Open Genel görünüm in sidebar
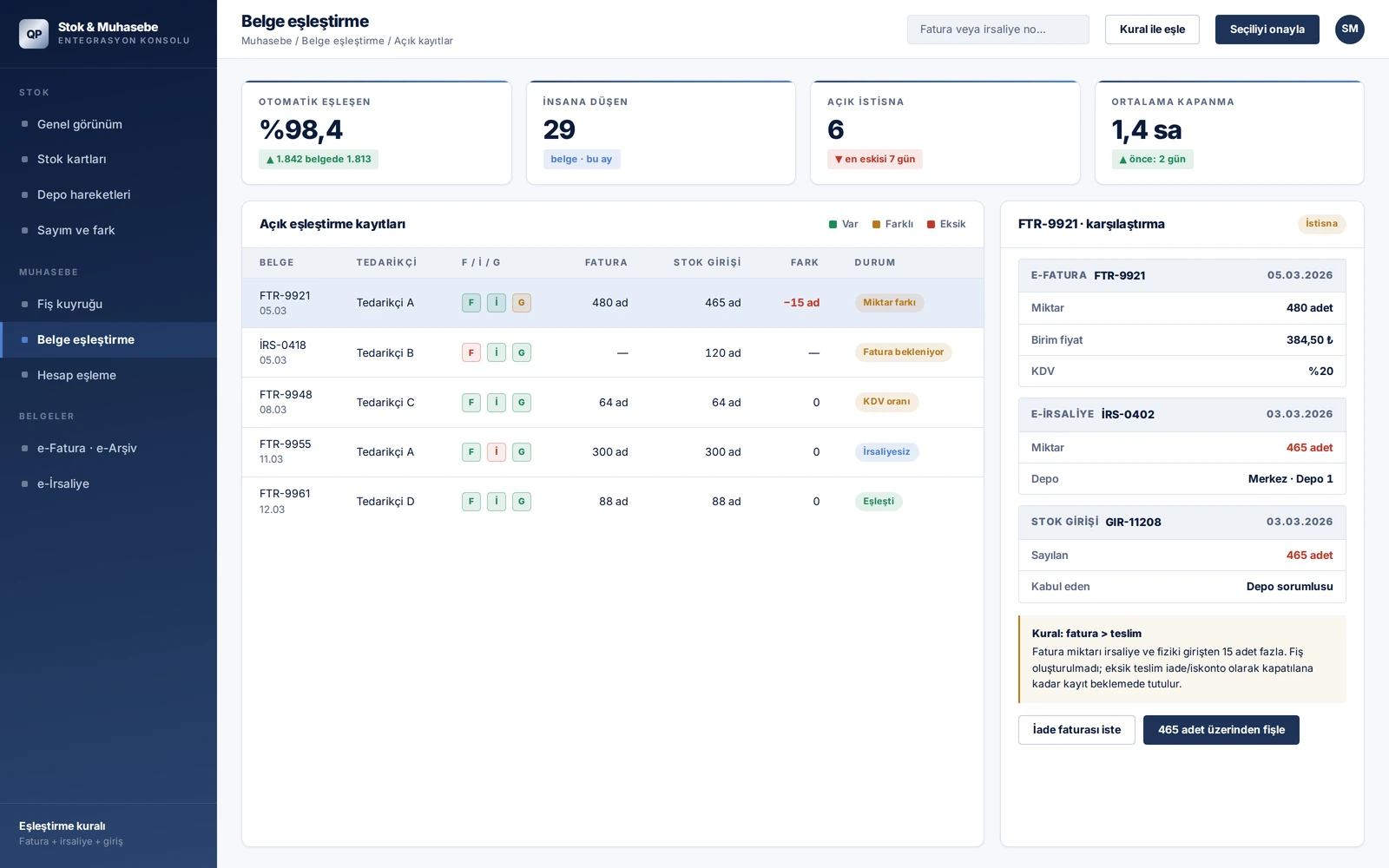Image resolution: width=1389 pixels, height=868 pixels. tap(109, 124)
